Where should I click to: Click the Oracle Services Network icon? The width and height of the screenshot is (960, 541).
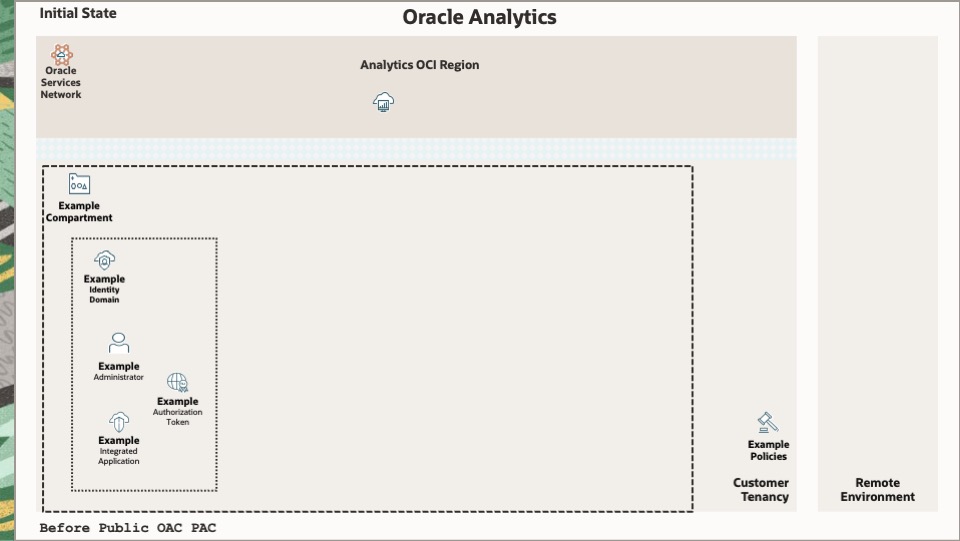[x=62, y=54]
